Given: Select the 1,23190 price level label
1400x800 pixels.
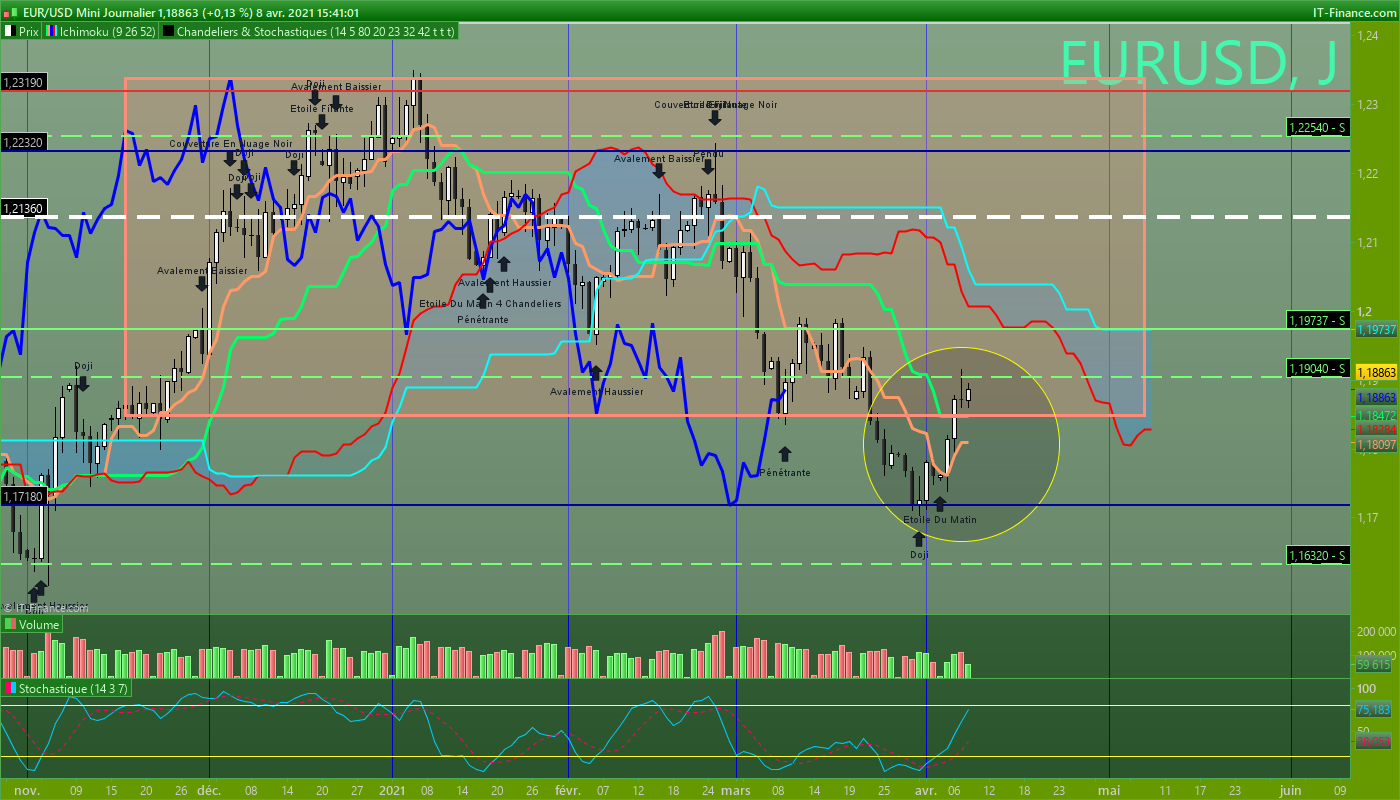Looking at the screenshot, I should click(x=24, y=82).
